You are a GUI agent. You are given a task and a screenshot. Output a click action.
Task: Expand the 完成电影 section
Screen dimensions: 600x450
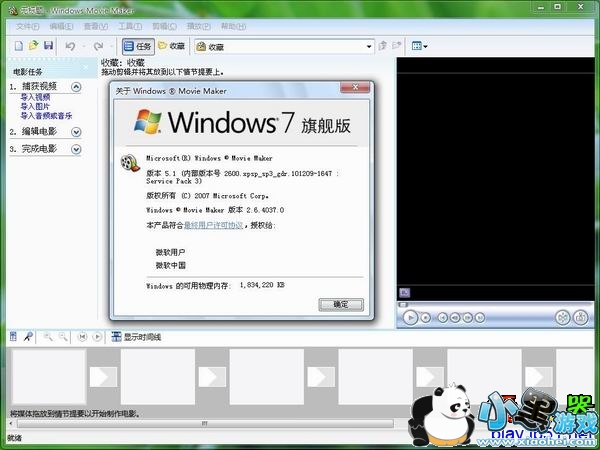coord(76,149)
